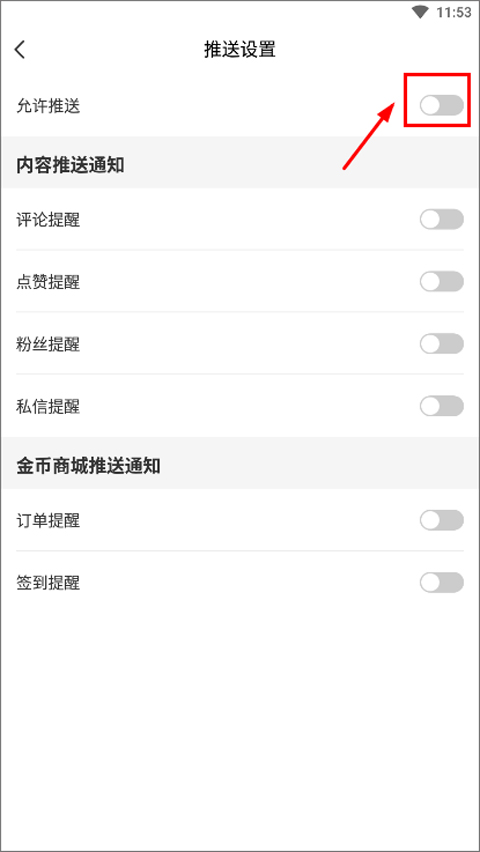This screenshot has width=480, height=852.
Task: Tap the 内容推送通知 section header
Action: [x=70, y=165]
